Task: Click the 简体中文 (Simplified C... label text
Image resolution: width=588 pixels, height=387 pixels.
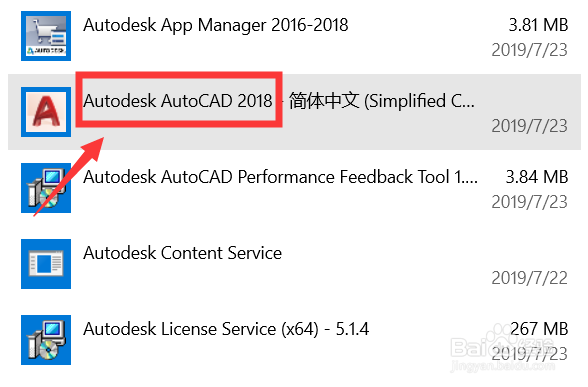Action: [x=381, y=101]
